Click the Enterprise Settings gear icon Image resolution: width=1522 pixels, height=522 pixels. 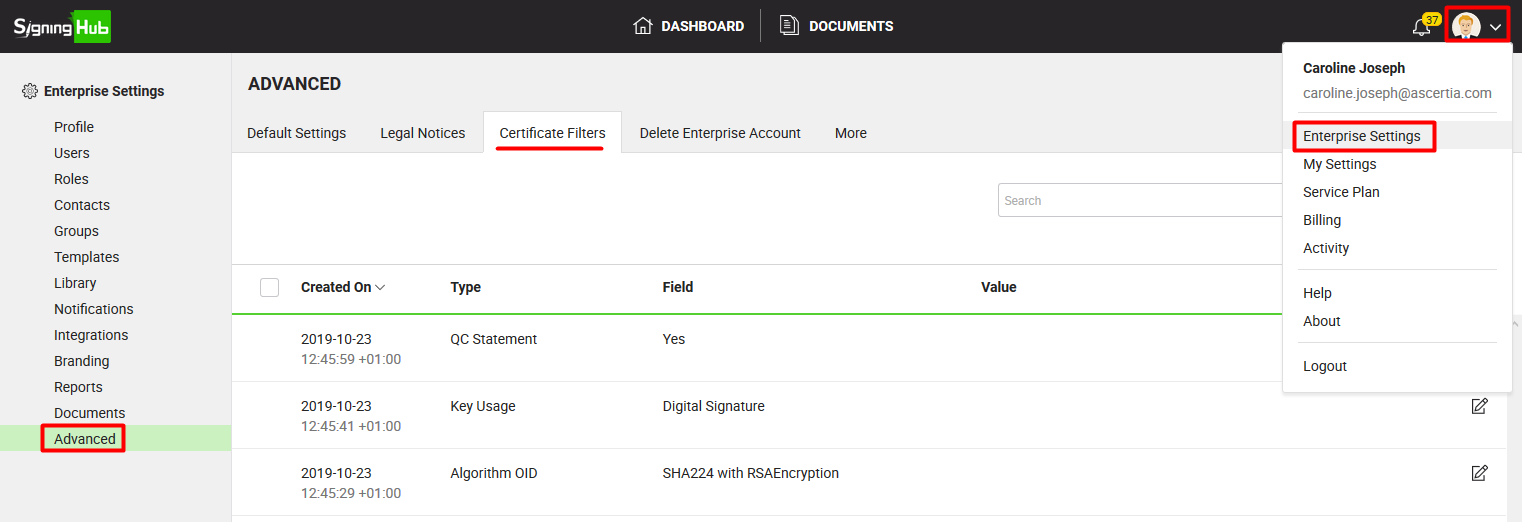click(x=30, y=91)
